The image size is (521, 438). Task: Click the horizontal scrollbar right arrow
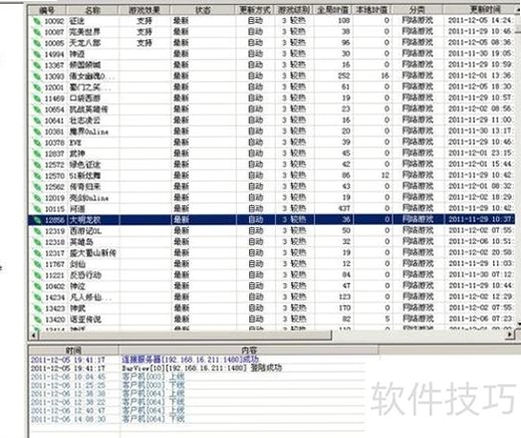510,335
